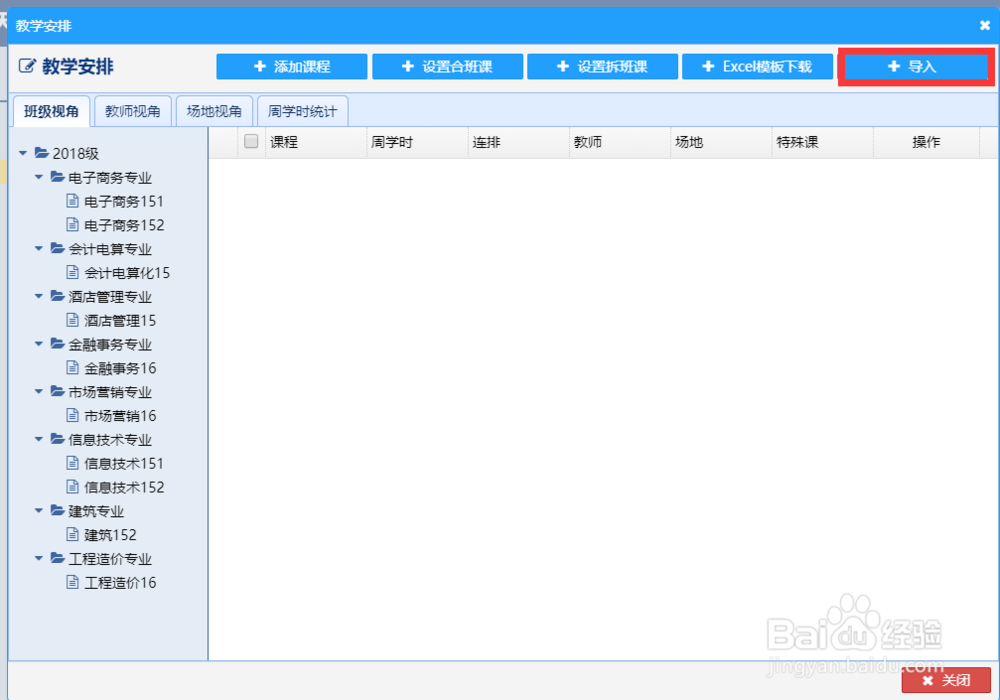
Task: Click the folder icon of 电子商务专业
Action: pyautogui.click(x=57, y=177)
